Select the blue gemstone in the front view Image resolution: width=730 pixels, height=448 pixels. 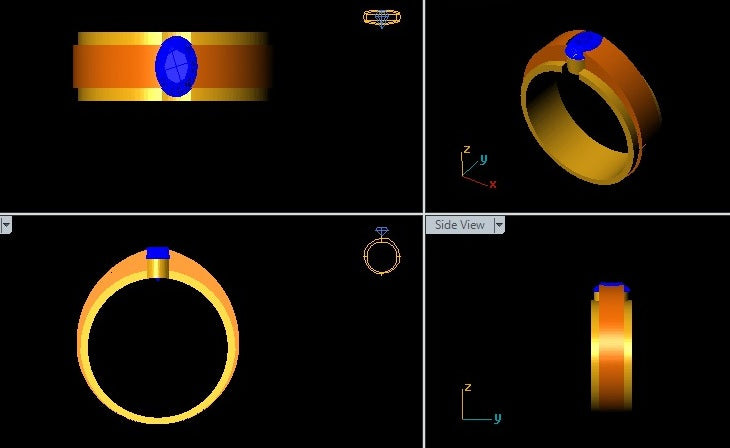tap(158, 253)
